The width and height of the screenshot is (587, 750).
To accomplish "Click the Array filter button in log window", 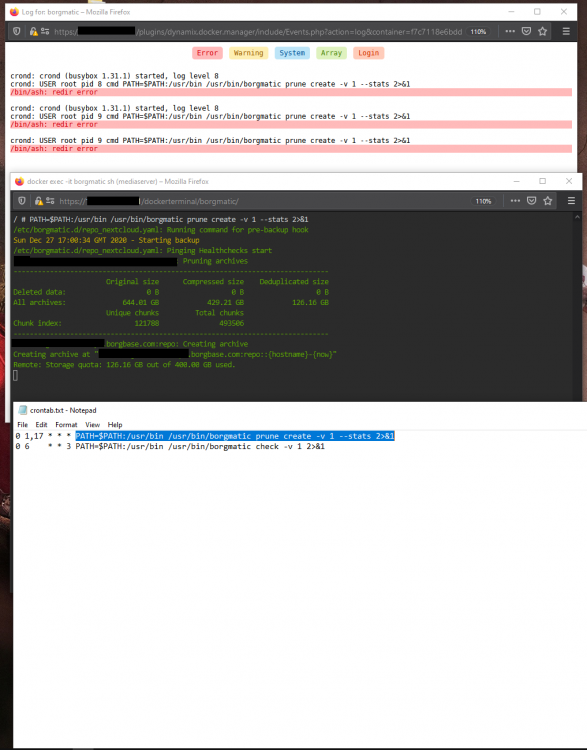I will click(x=331, y=53).
